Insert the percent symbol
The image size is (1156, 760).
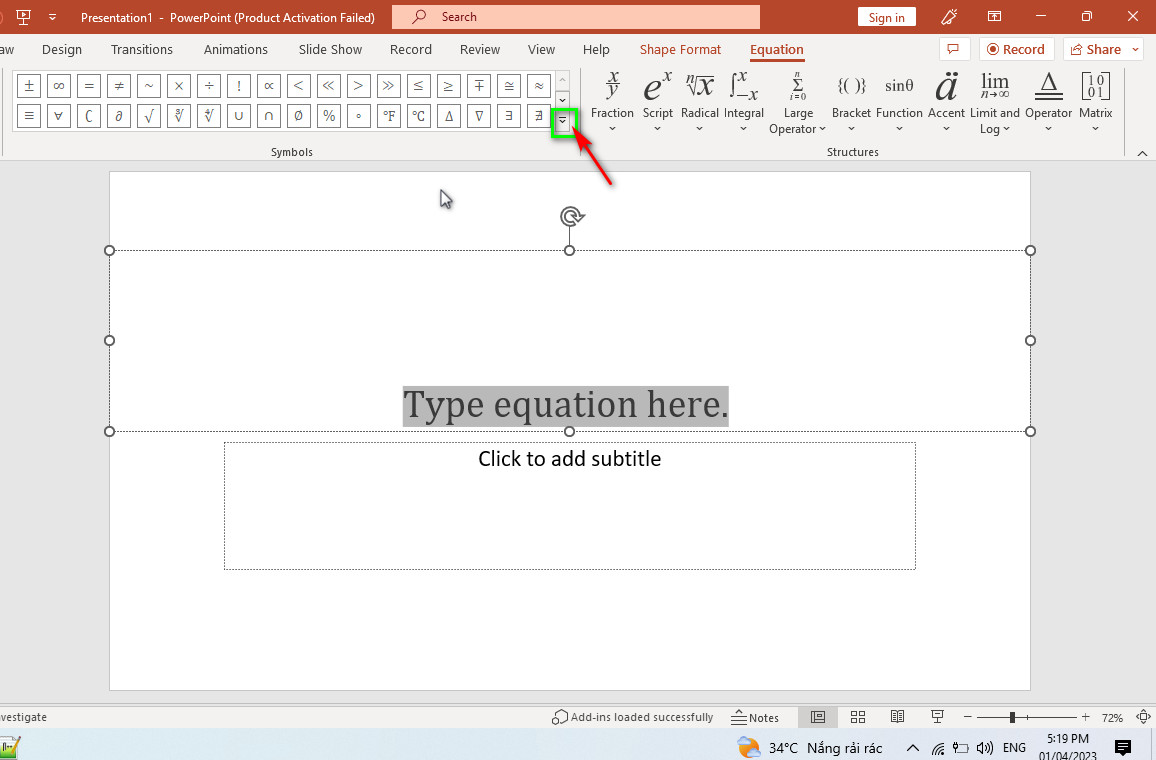click(x=329, y=116)
